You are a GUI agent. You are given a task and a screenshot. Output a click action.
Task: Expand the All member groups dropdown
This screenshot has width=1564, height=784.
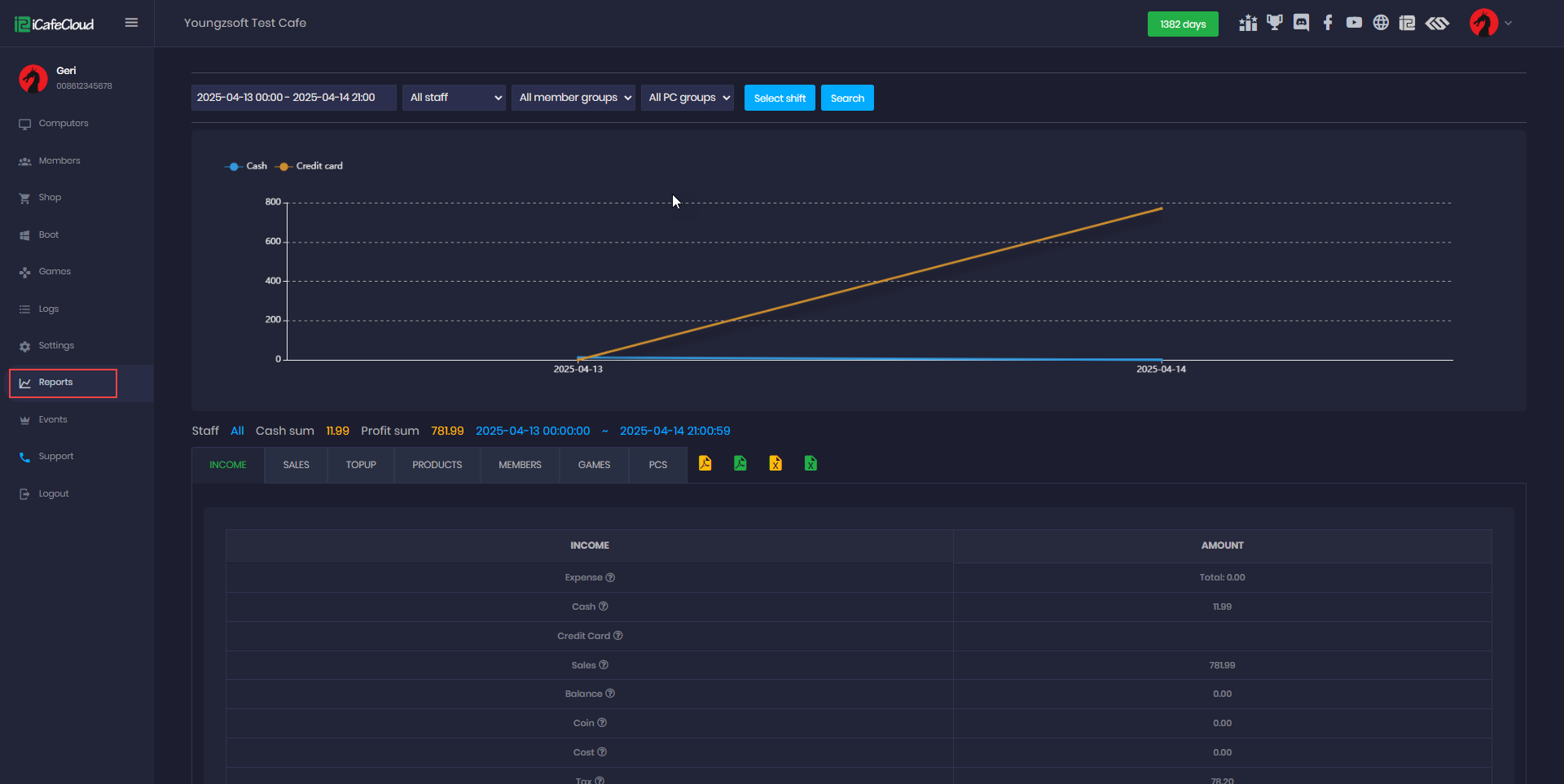[573, 98]
